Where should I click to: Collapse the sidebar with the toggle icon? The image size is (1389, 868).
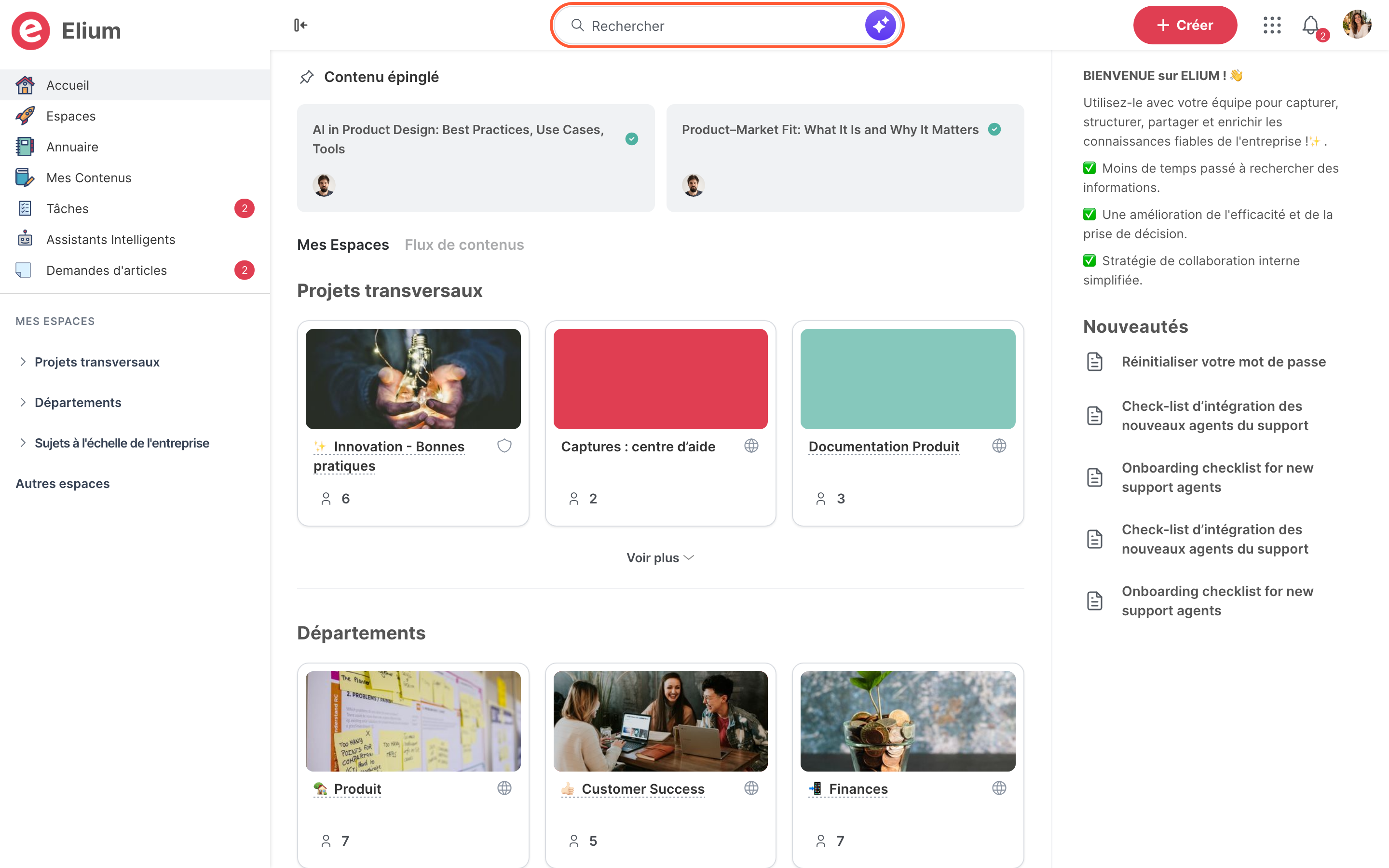coord(301,25)
